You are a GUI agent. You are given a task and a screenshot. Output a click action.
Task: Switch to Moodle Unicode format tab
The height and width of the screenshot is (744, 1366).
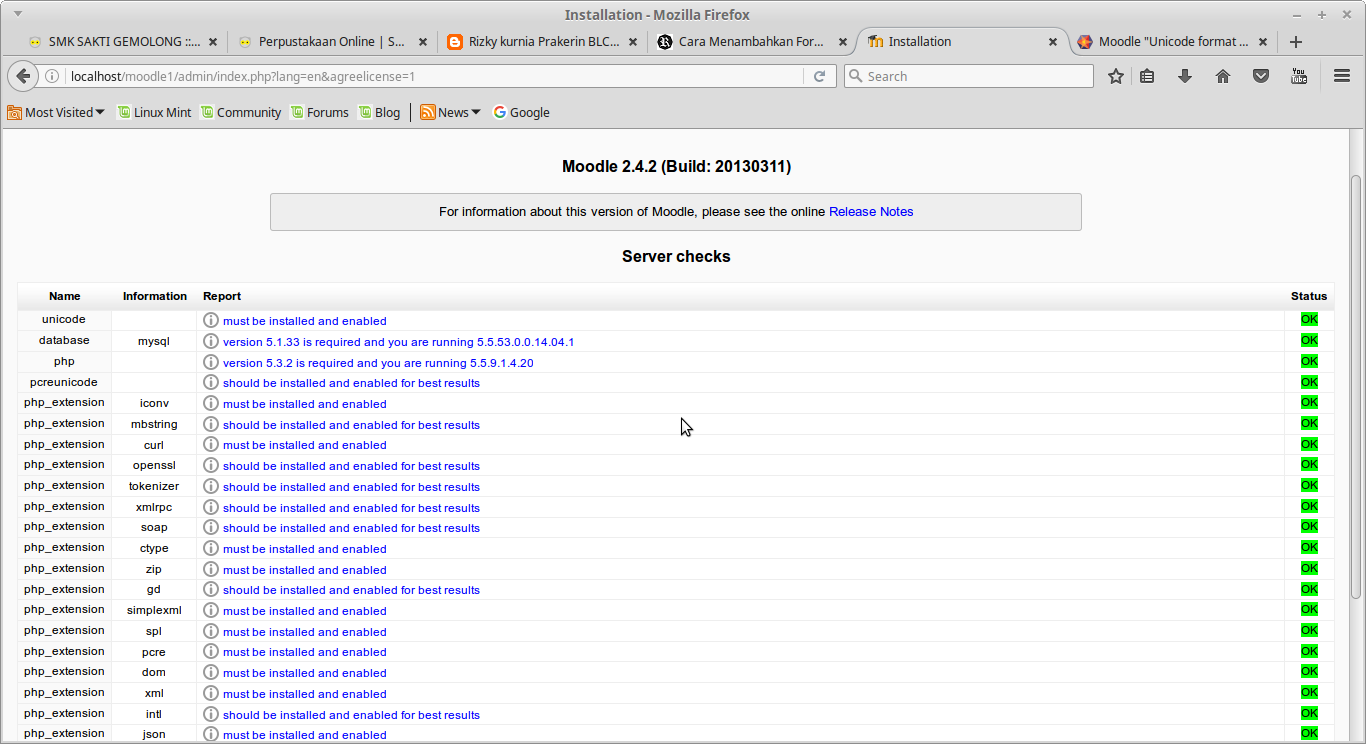pos(1173,42)
